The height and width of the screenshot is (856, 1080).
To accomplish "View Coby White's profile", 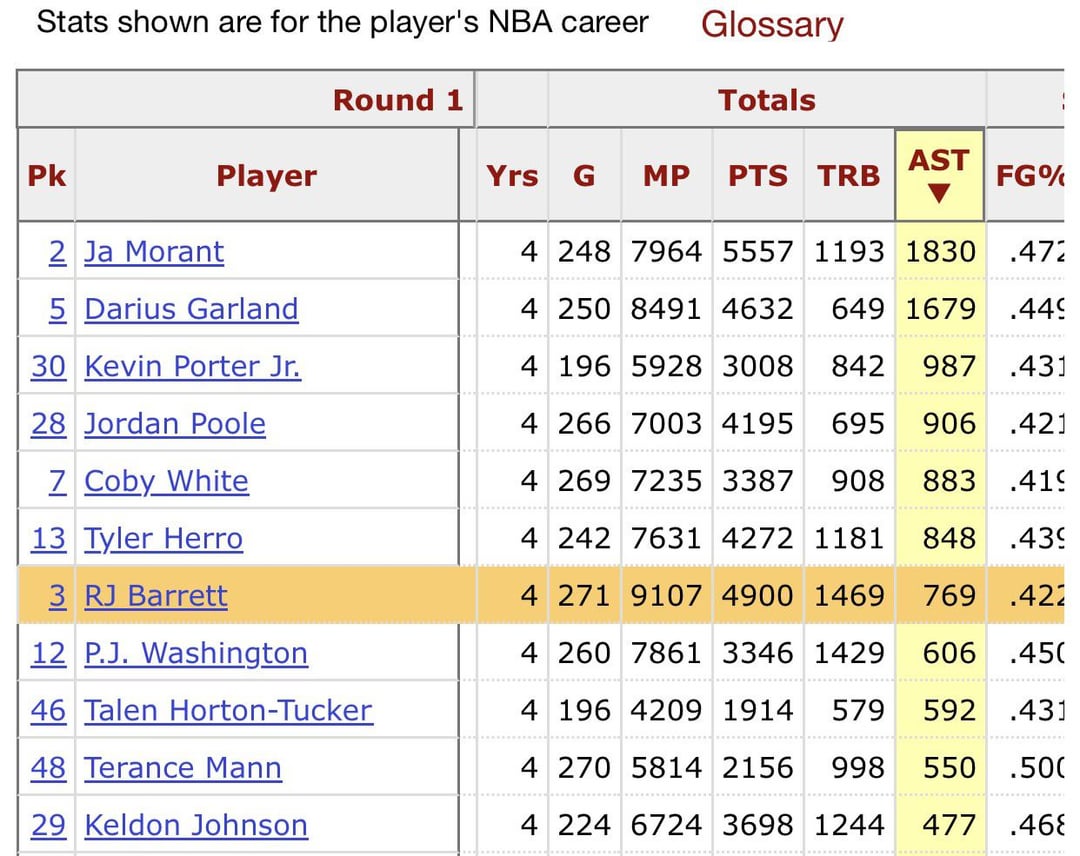I will pos(166,481).
